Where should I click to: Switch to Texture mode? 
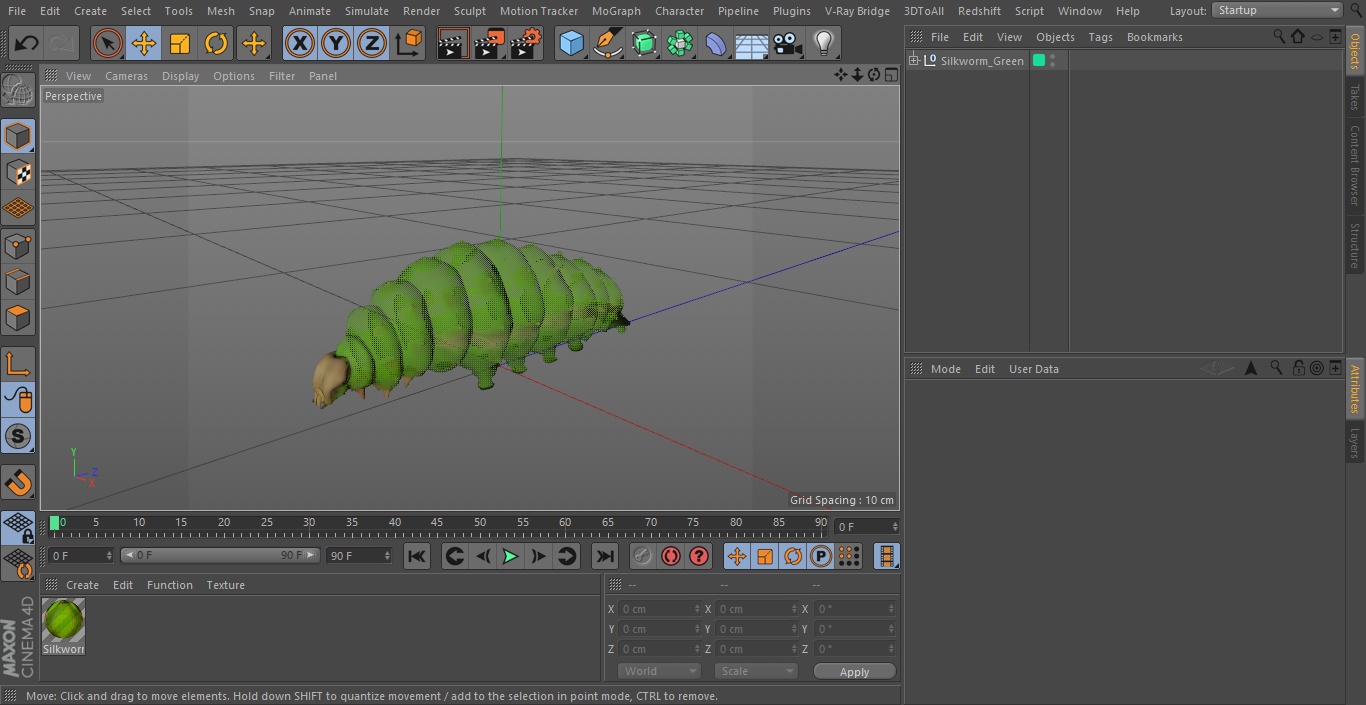18,172
